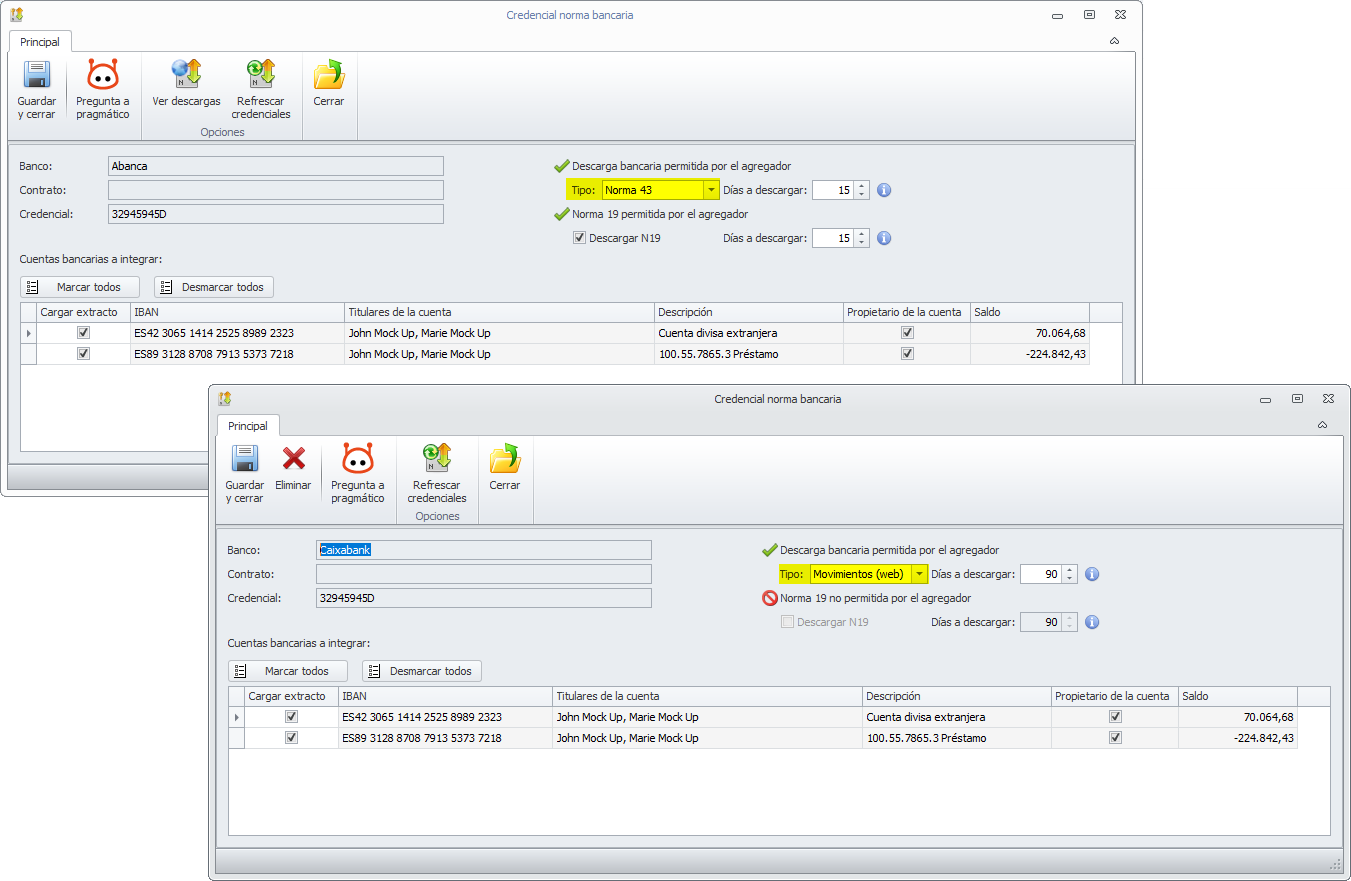Click Marcar todos in the Caixabank window
1351x881 pixels.
288,671
